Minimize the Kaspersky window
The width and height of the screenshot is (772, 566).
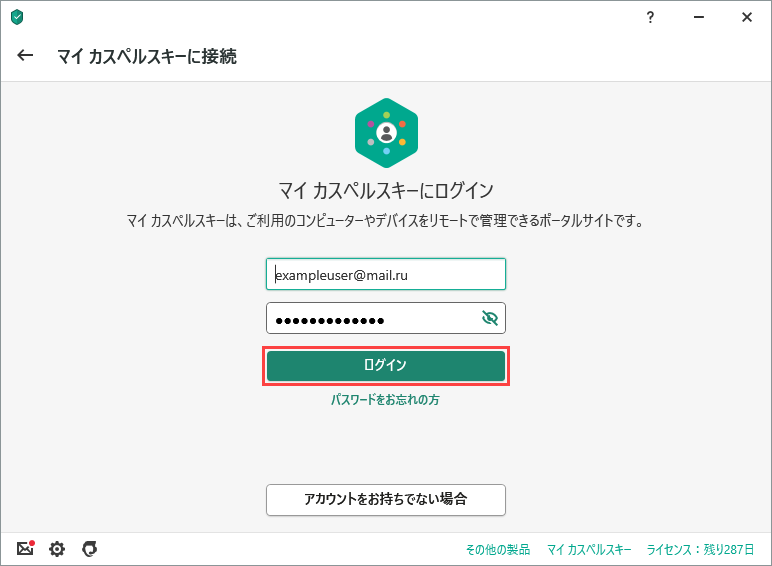click(699, 18)
